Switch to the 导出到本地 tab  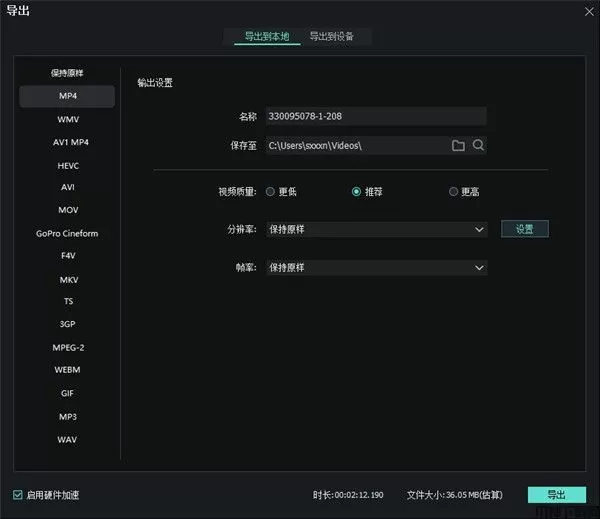coord(267,37)
